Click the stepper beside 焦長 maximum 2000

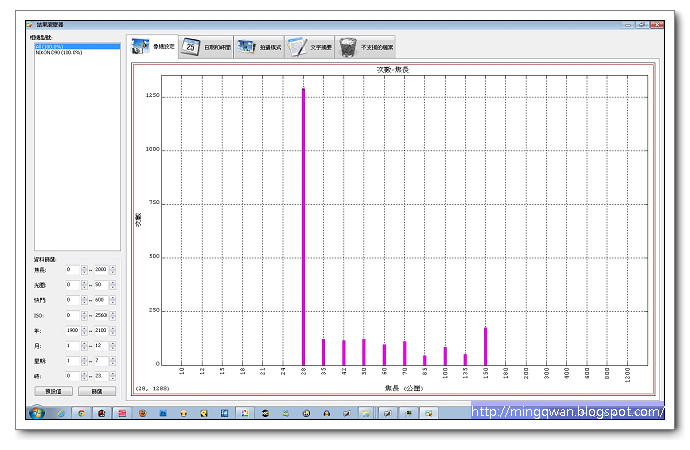(113, 270)
